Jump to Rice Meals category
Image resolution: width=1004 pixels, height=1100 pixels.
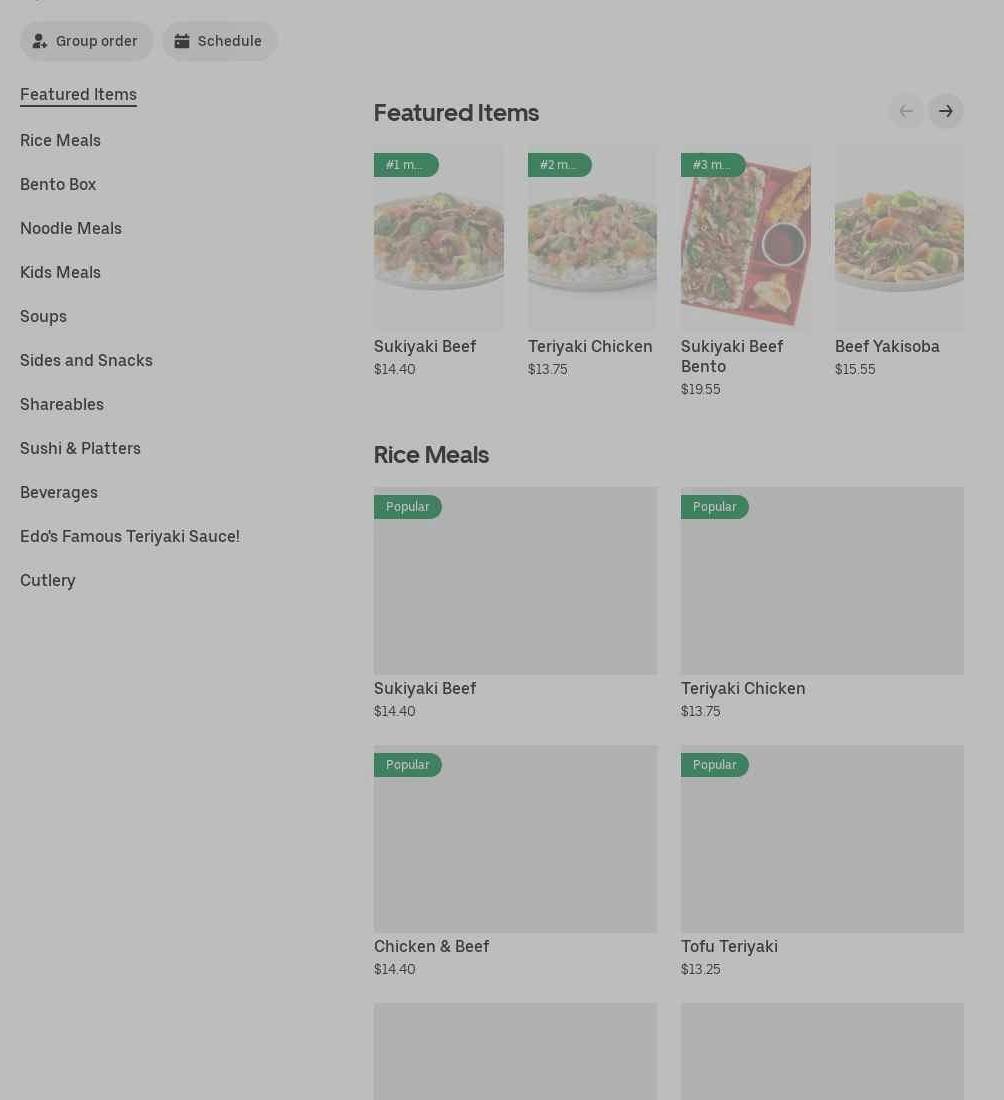click(60, 140)
